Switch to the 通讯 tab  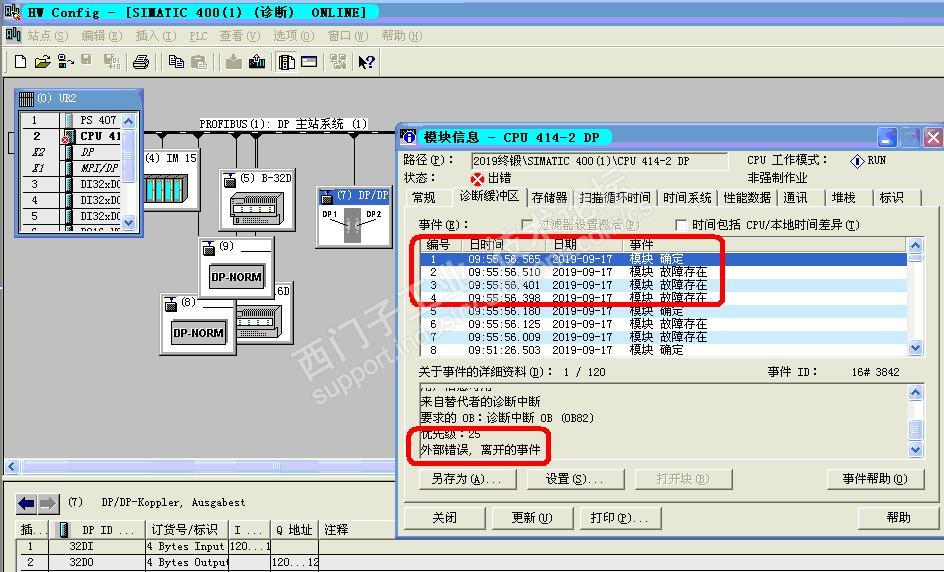[795, 197]
